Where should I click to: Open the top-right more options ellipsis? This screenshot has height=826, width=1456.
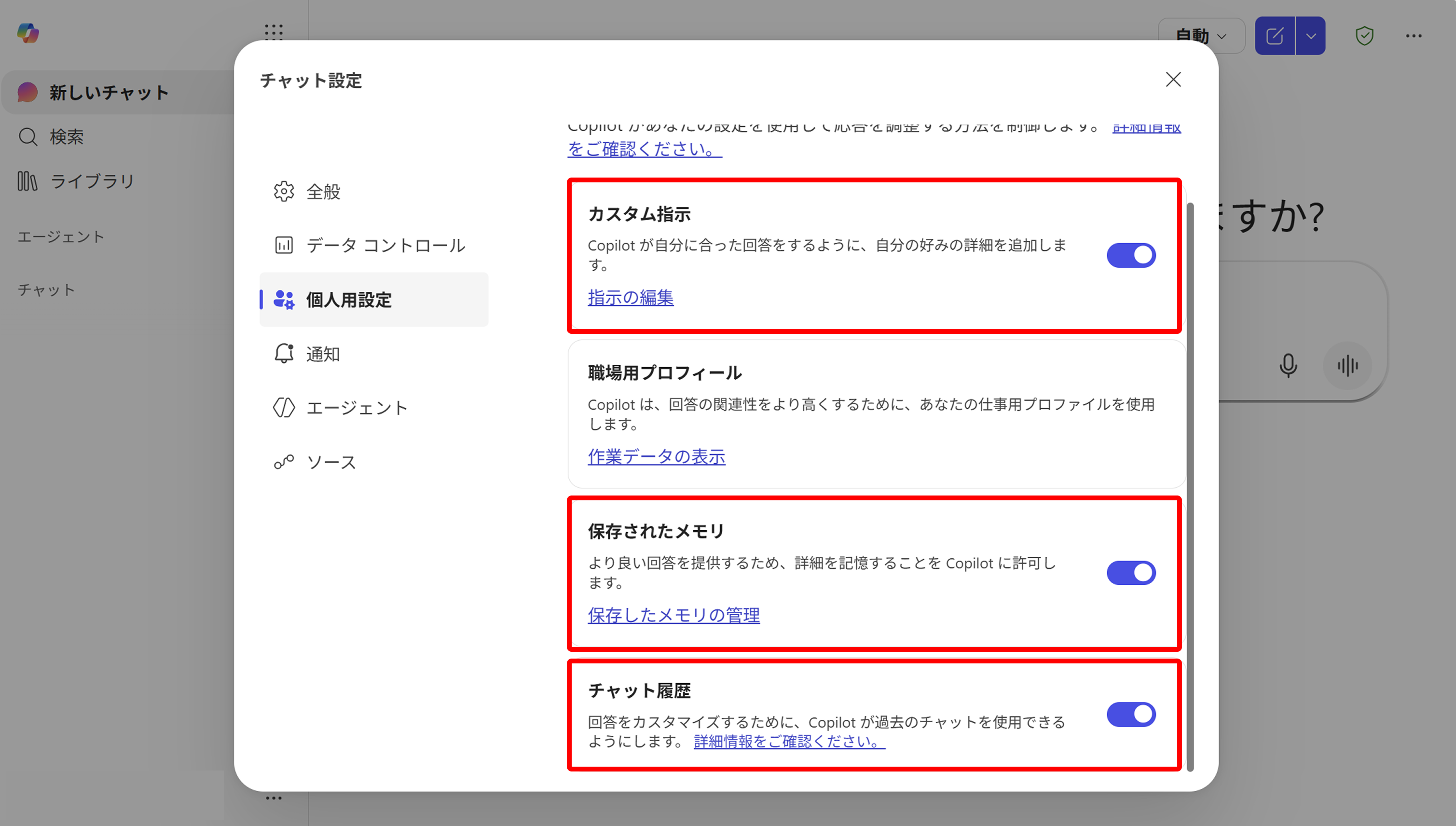1414,36
